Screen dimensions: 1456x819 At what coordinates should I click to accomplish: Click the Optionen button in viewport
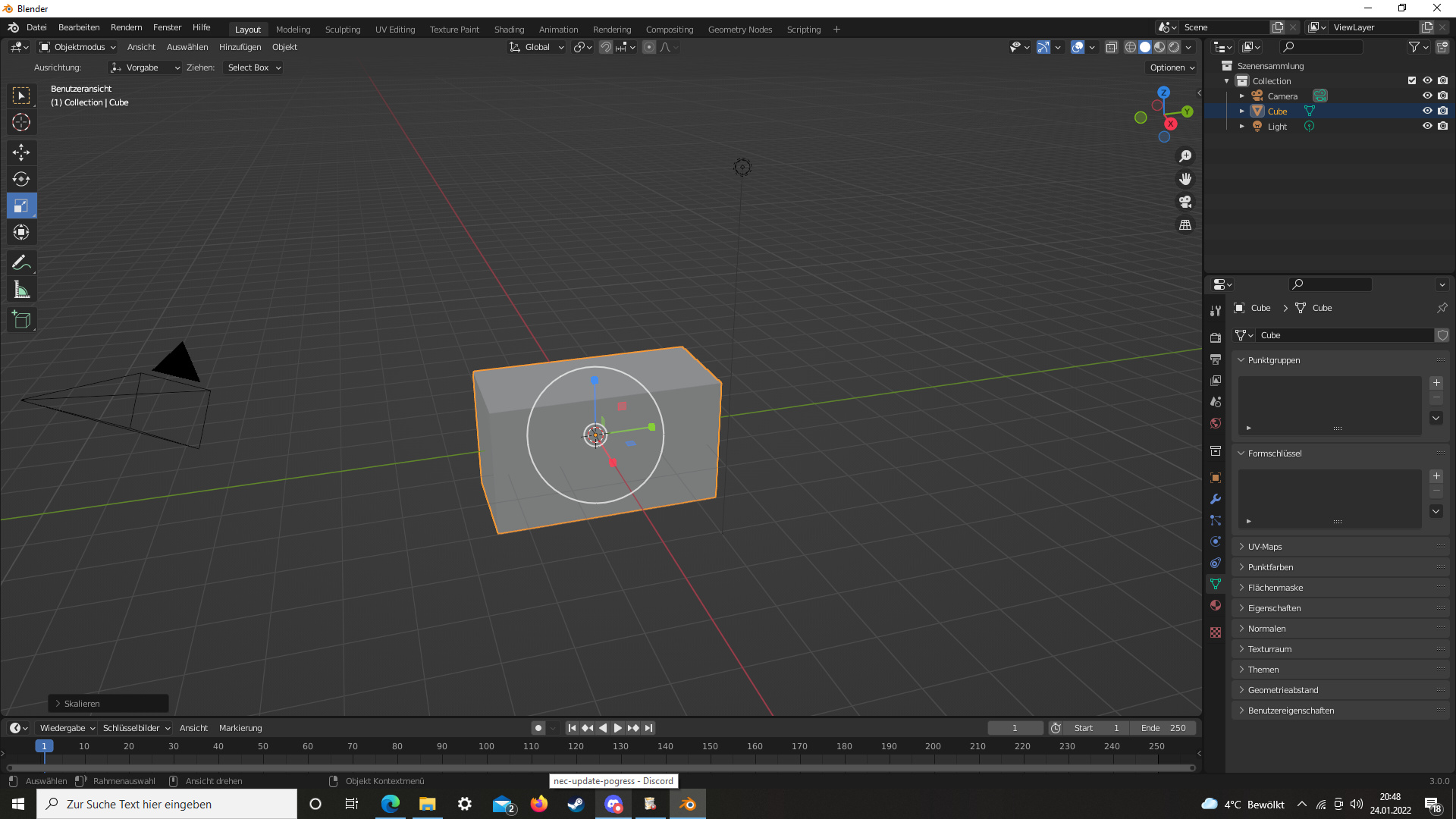click(x=1172, y=67)
